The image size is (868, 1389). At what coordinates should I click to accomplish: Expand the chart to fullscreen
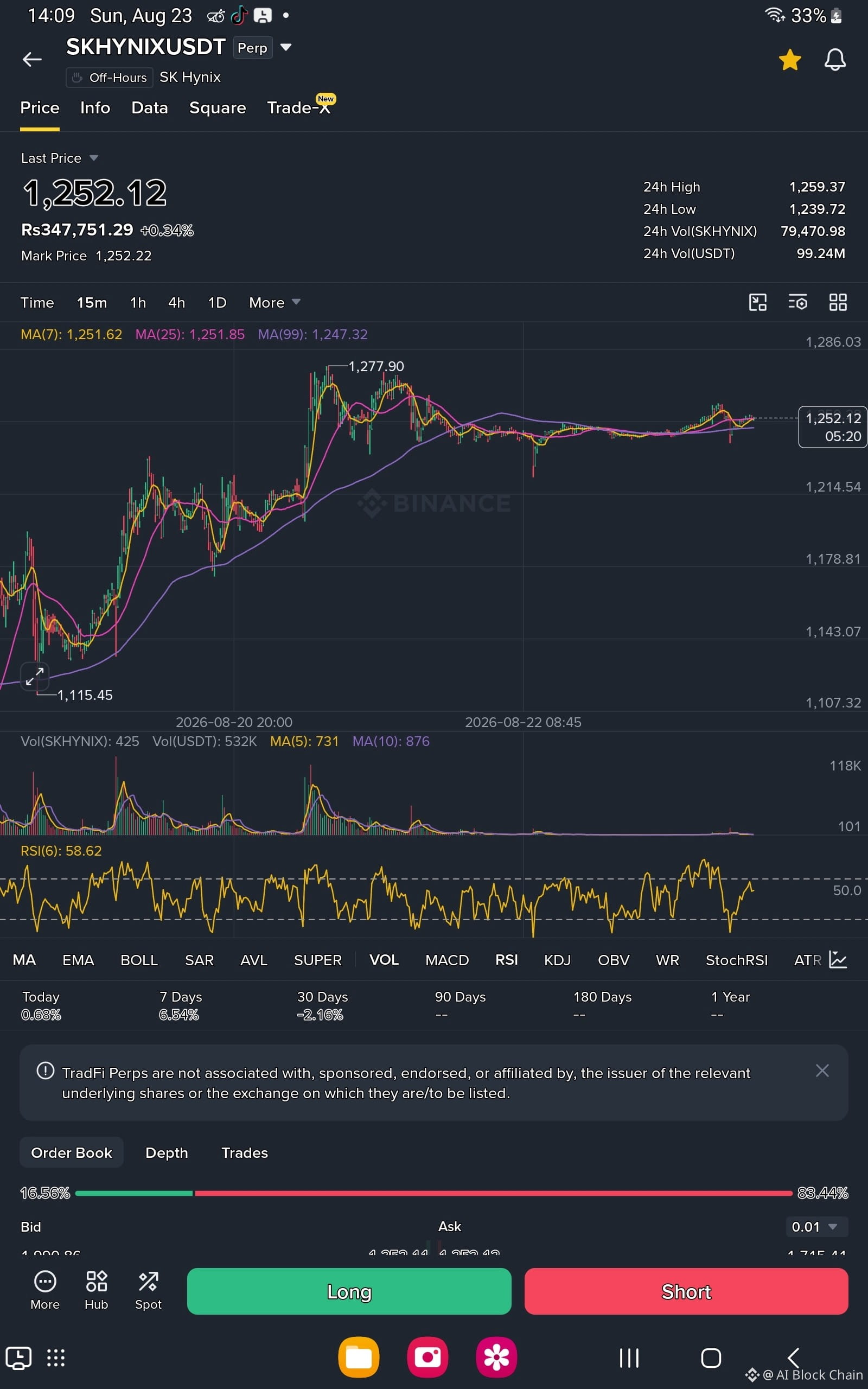pos(34,676)
